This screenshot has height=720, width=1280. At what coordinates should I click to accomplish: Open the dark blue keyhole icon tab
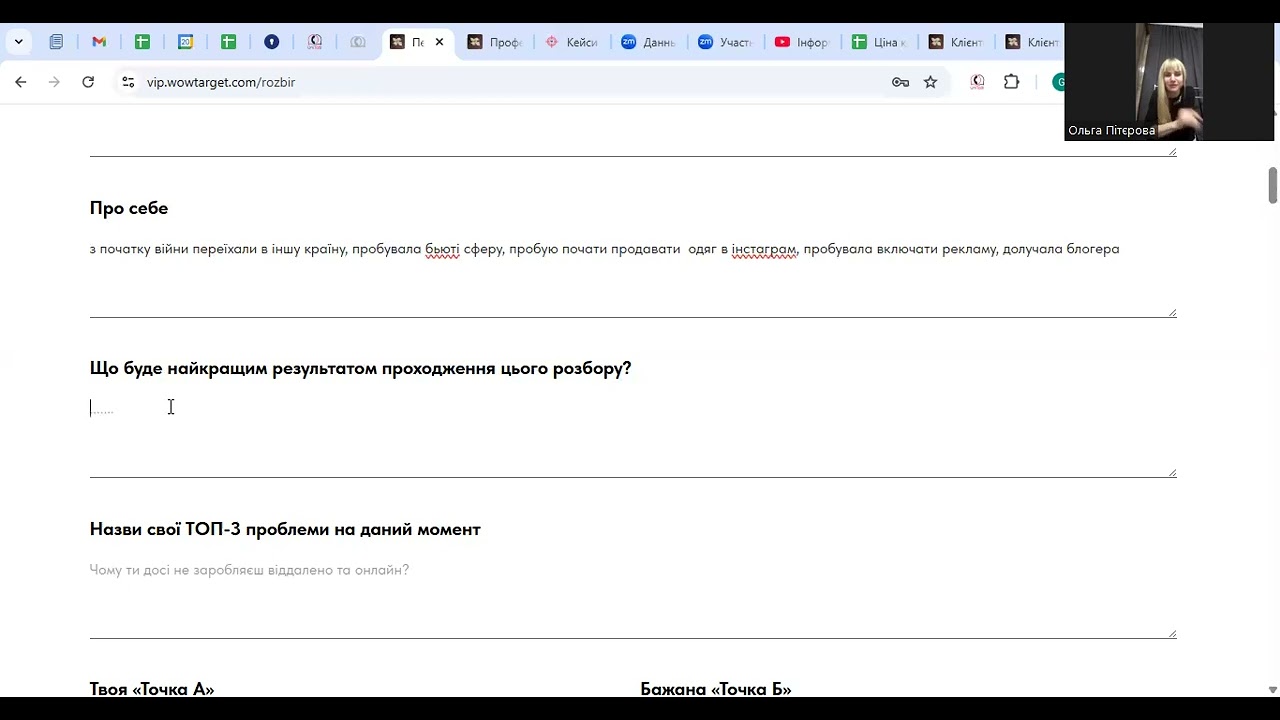[271, 42]
